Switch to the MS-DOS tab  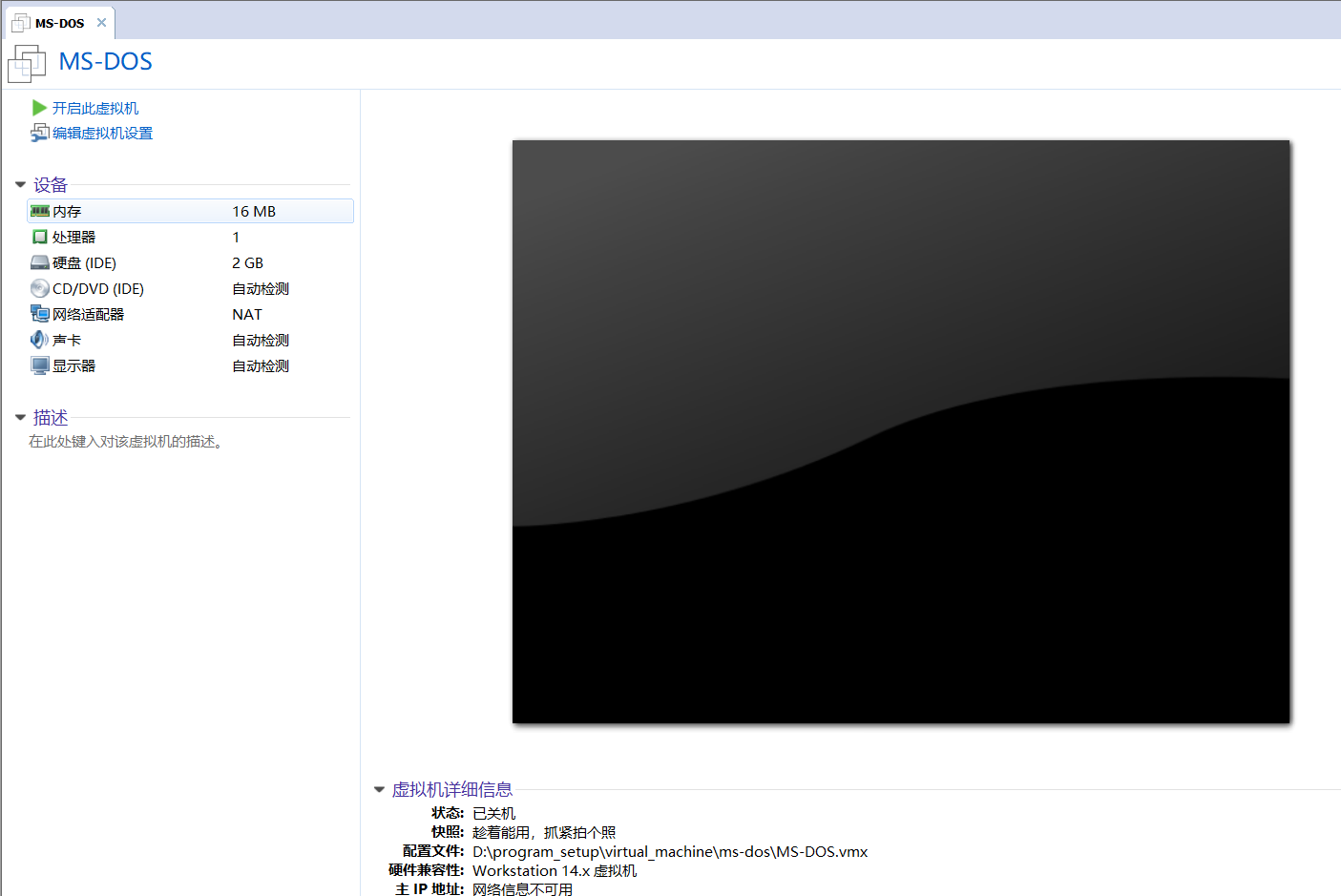click(57, 22)
